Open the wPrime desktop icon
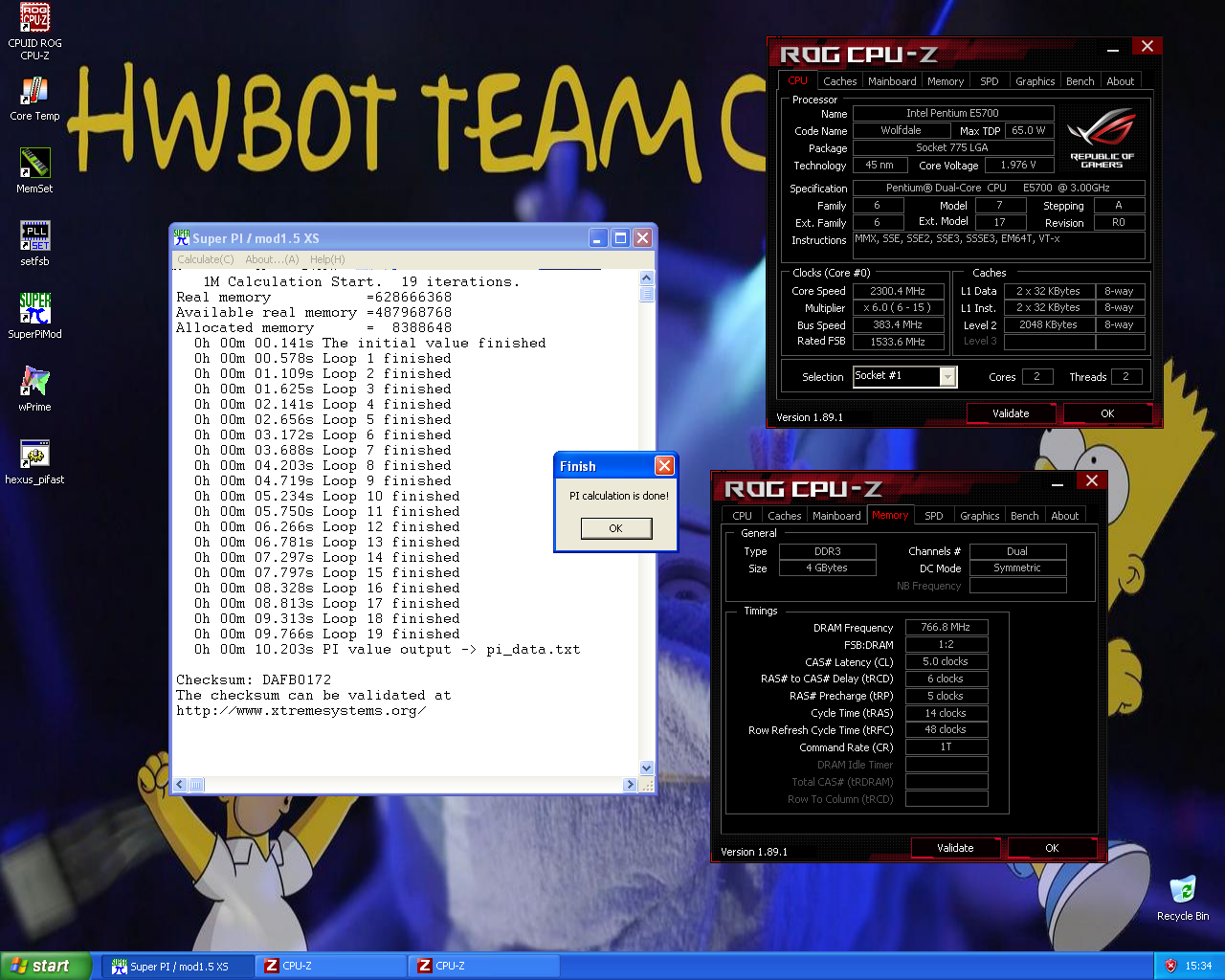The width and height of the screenshot is (1225, 980). [34, 389]
